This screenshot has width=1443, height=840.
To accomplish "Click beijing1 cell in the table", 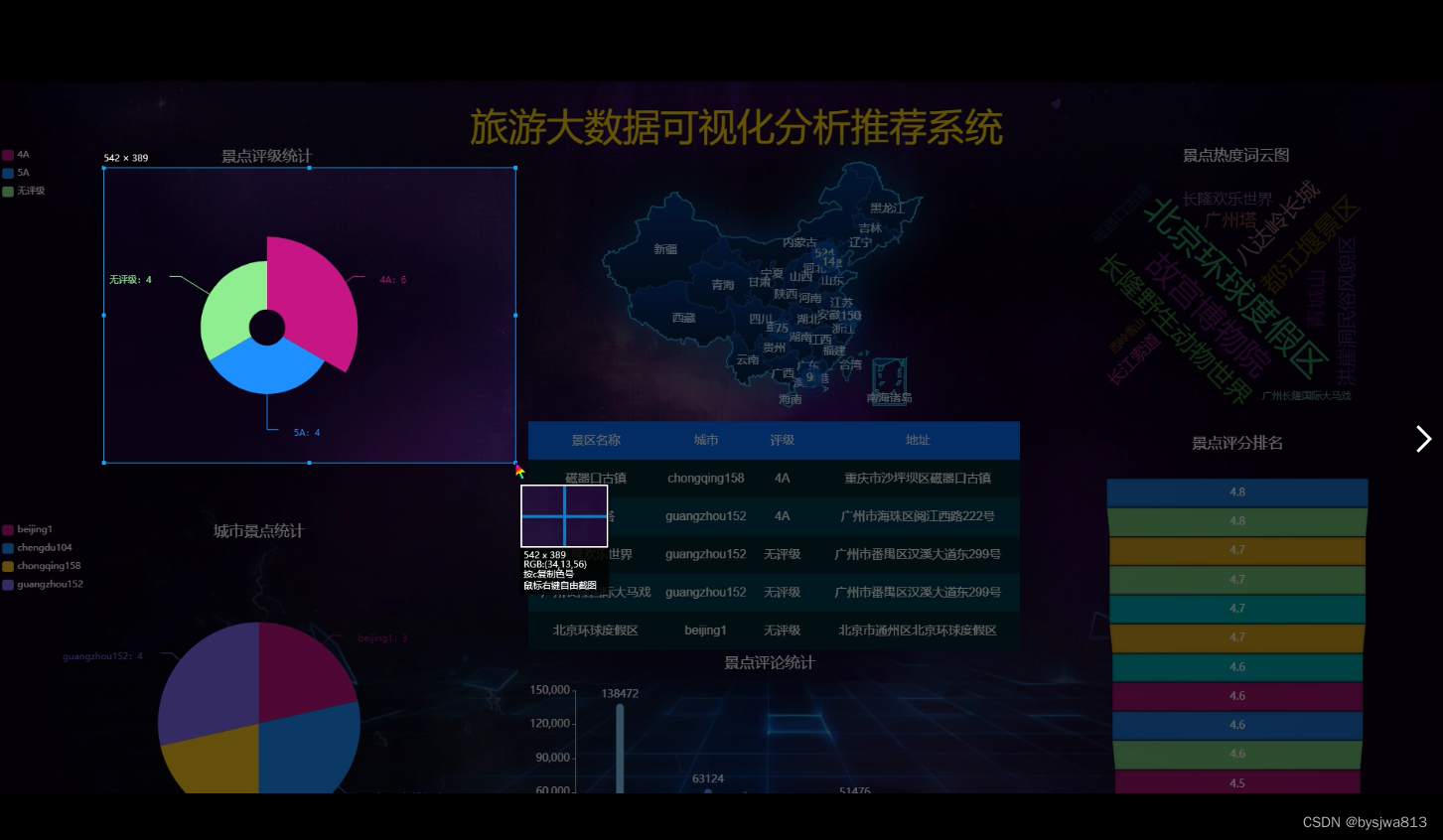I will tap(706, 630).
